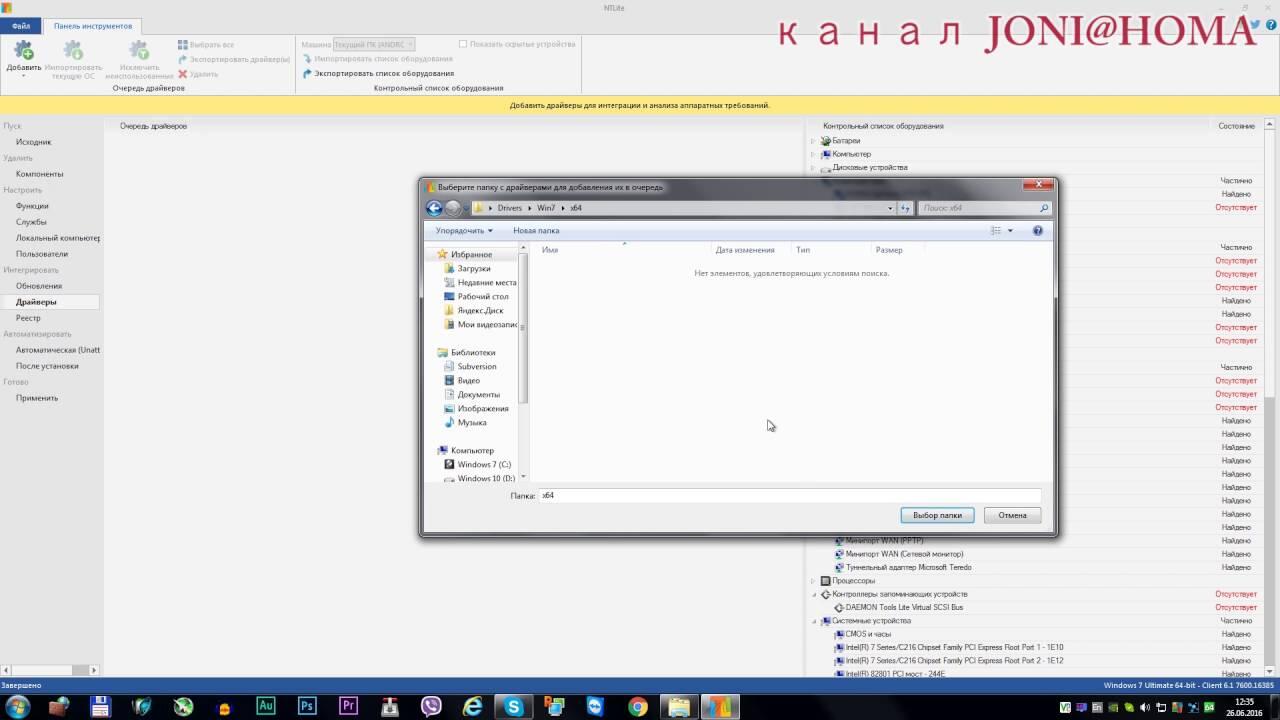Open Photoshop from the taskbar
The width and height of the screenshot is (1280, 720).
(x=307, y=706)
